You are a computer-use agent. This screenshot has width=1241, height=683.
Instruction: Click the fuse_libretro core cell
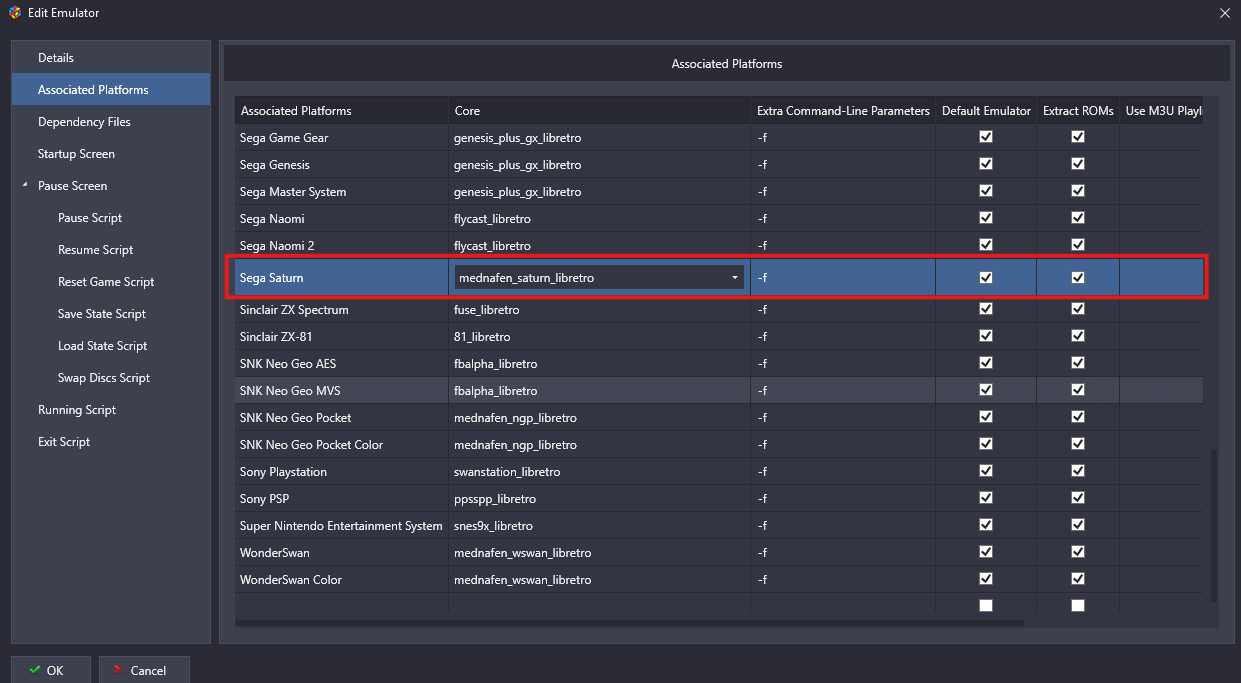[x=599, y=310]
